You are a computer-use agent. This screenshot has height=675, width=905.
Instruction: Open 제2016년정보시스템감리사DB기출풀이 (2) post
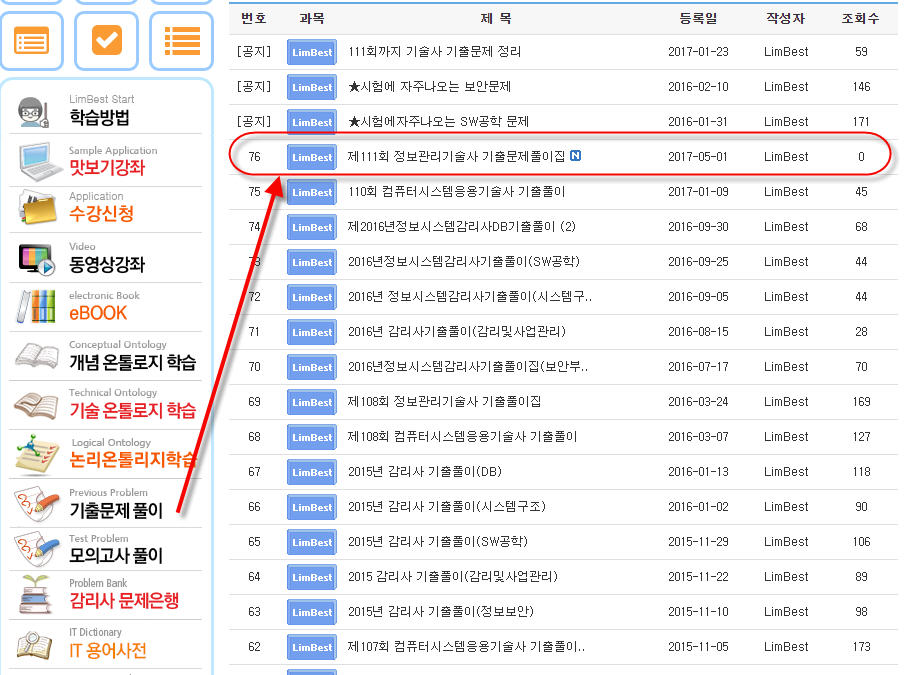tap(462, 227)
